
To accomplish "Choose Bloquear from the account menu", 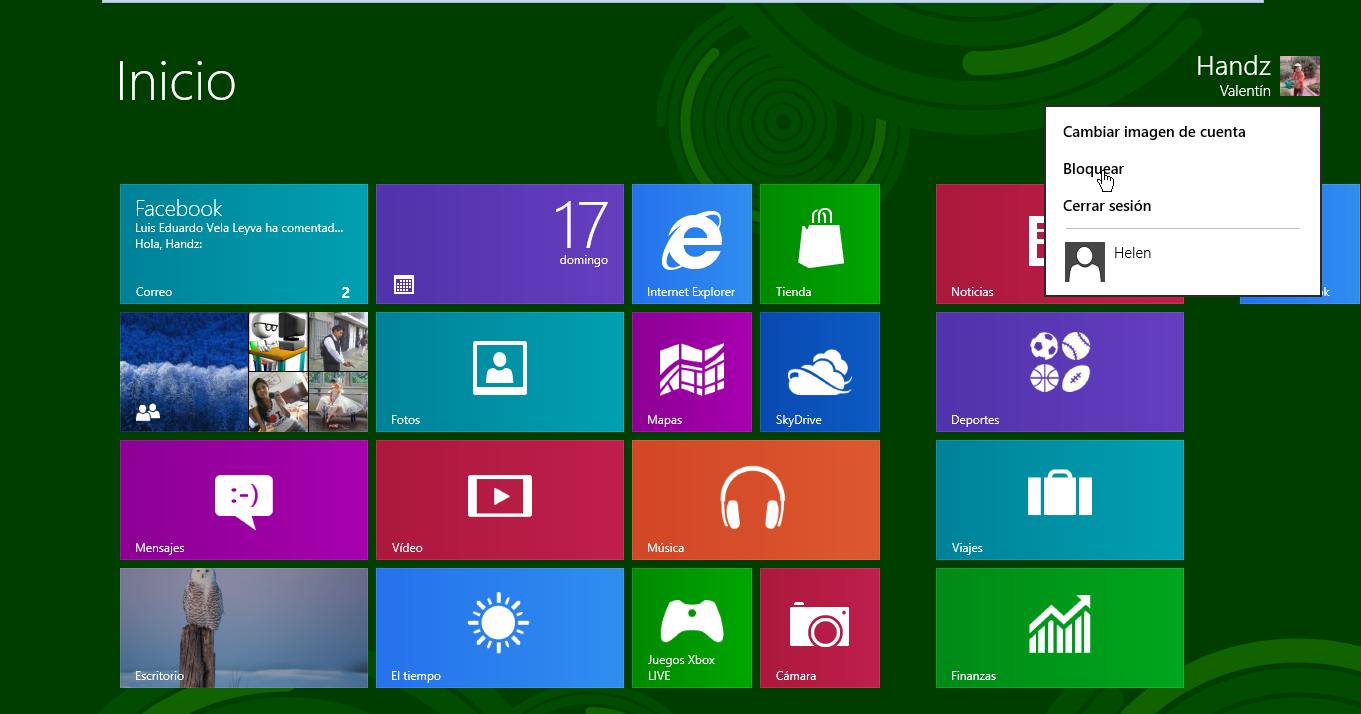I will (x=1093, y=169).
